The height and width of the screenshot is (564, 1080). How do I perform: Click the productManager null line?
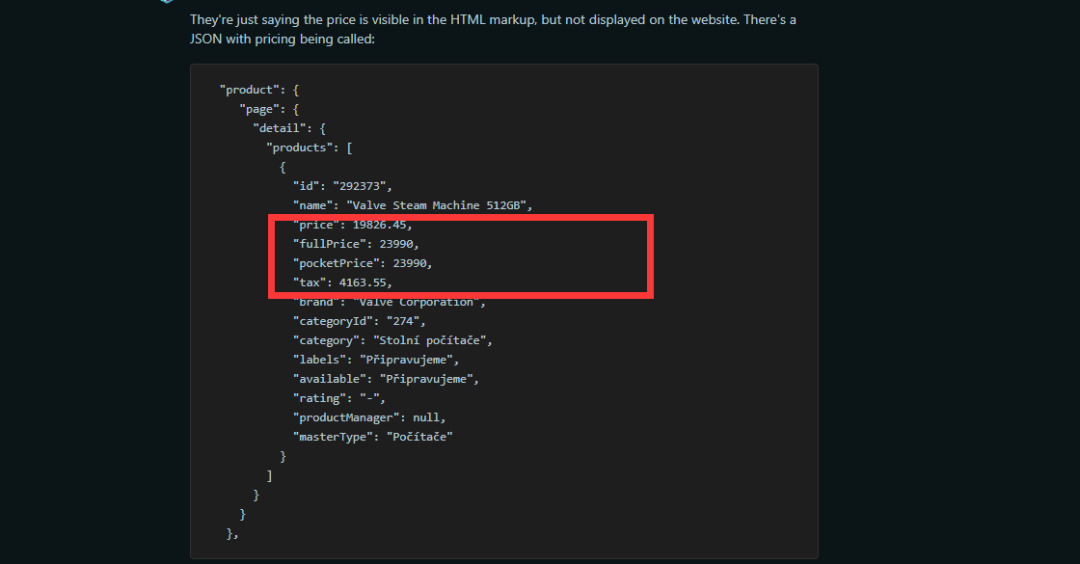tap(370, 417)
